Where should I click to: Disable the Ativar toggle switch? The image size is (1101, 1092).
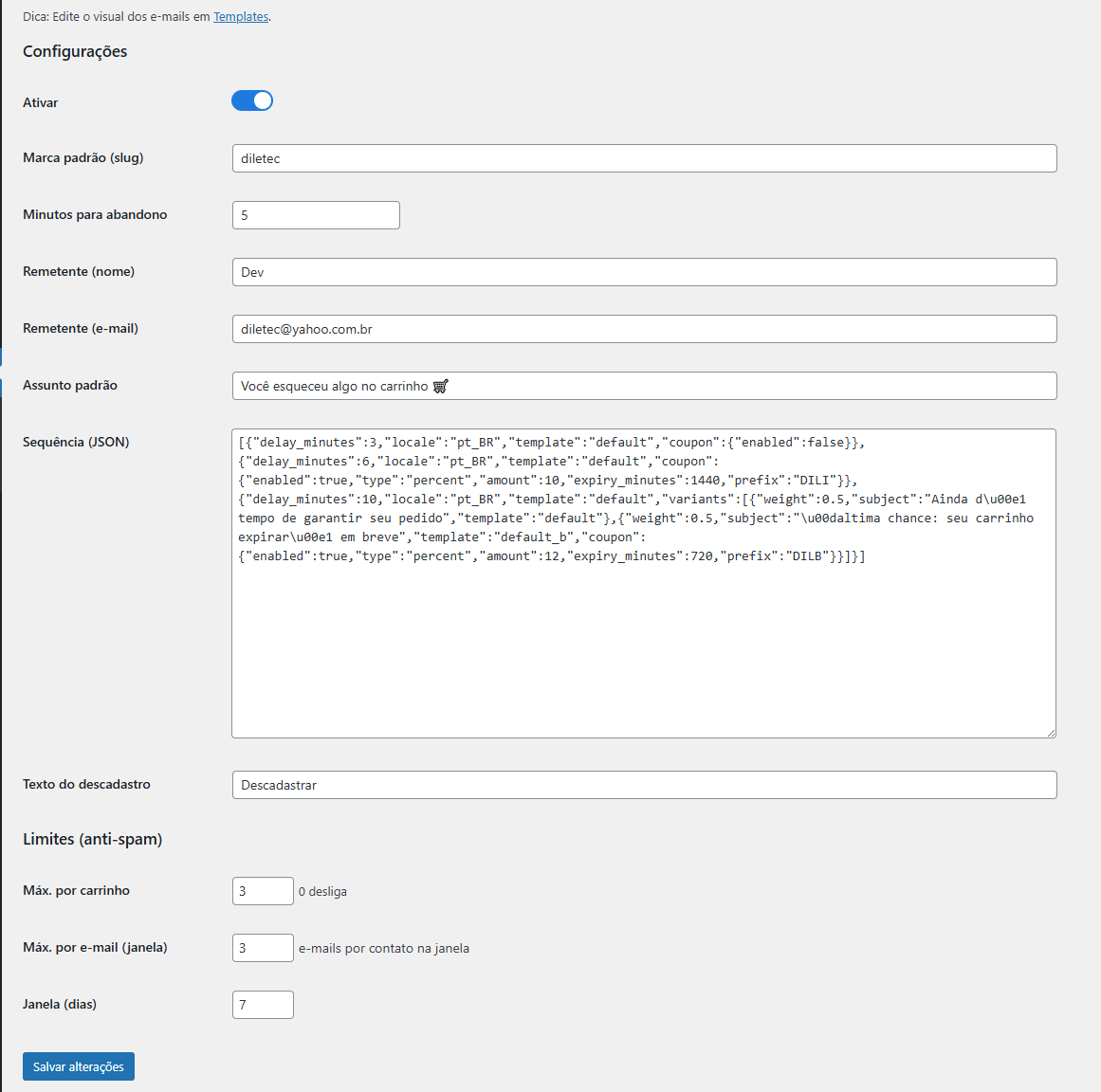click(252, 100)
